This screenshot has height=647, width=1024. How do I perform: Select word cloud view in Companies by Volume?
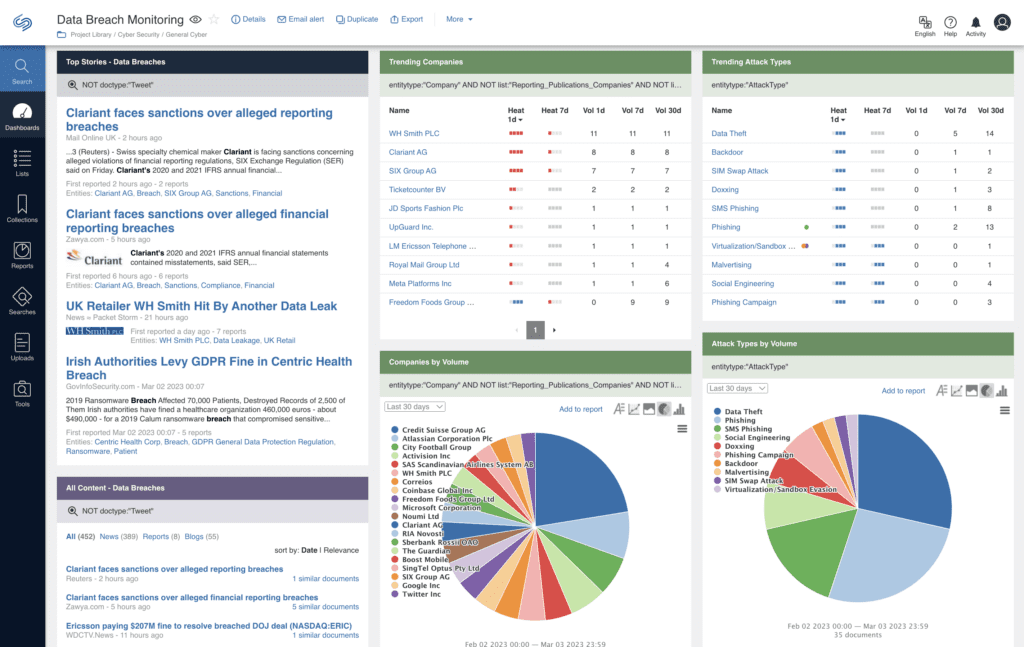pos(618,409)
